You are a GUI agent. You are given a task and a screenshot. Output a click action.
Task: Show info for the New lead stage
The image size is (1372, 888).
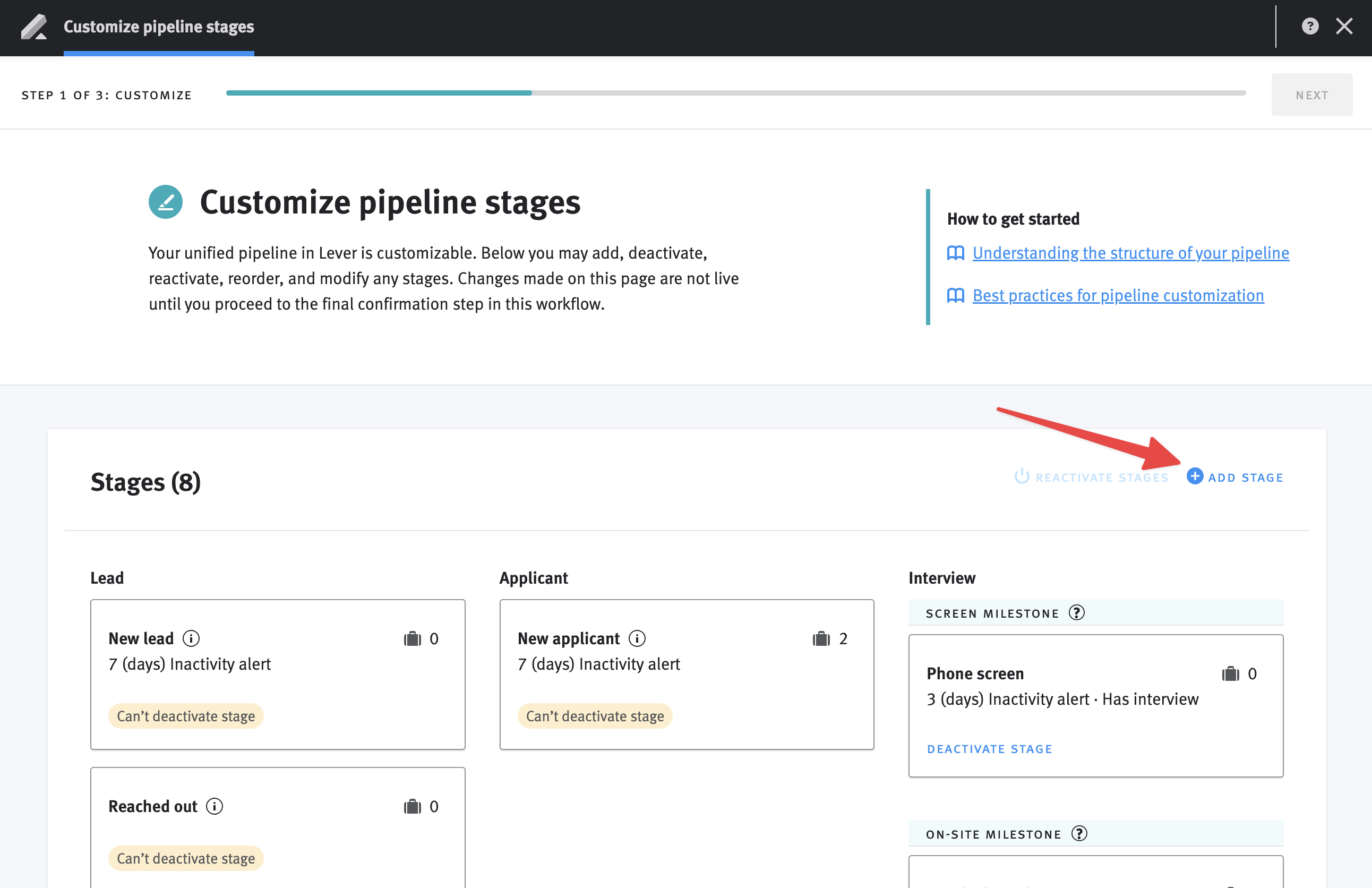click(x=191, y=638)
